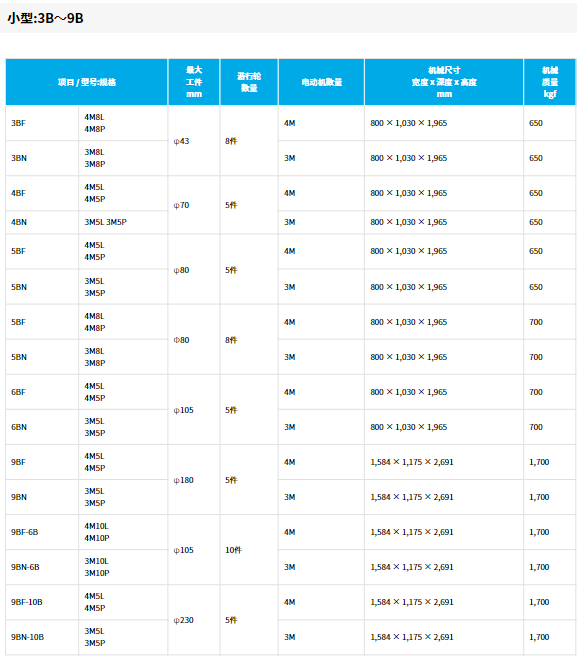Click the φ230 max workpiece cell

193,620
